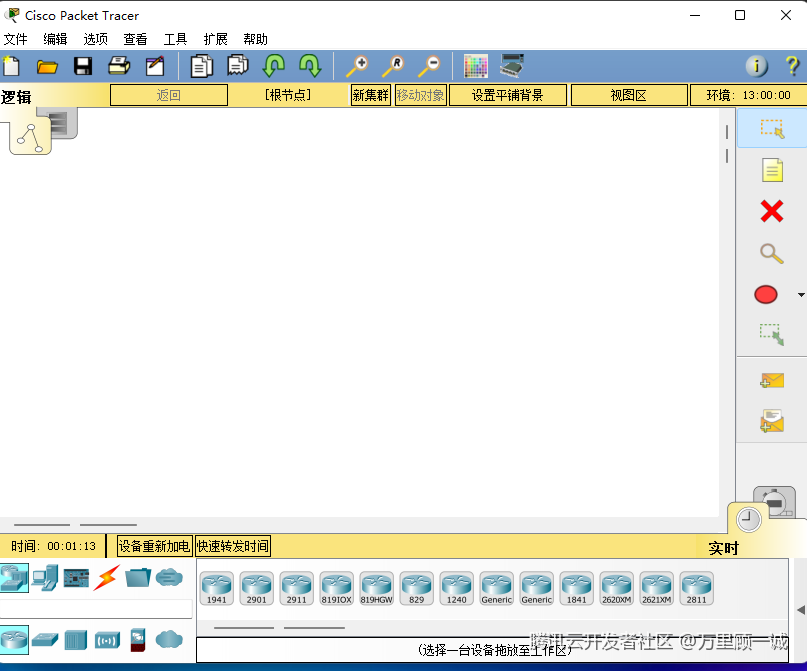
Task: Select the Security firewall subcategory icon
Action: (x=138, y=640)
